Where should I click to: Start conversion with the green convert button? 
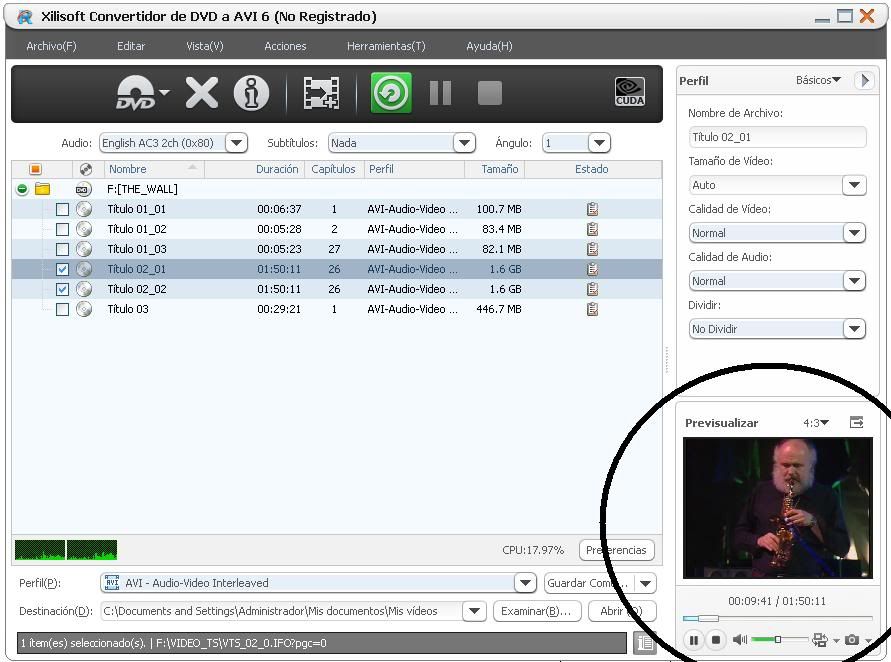391,93
